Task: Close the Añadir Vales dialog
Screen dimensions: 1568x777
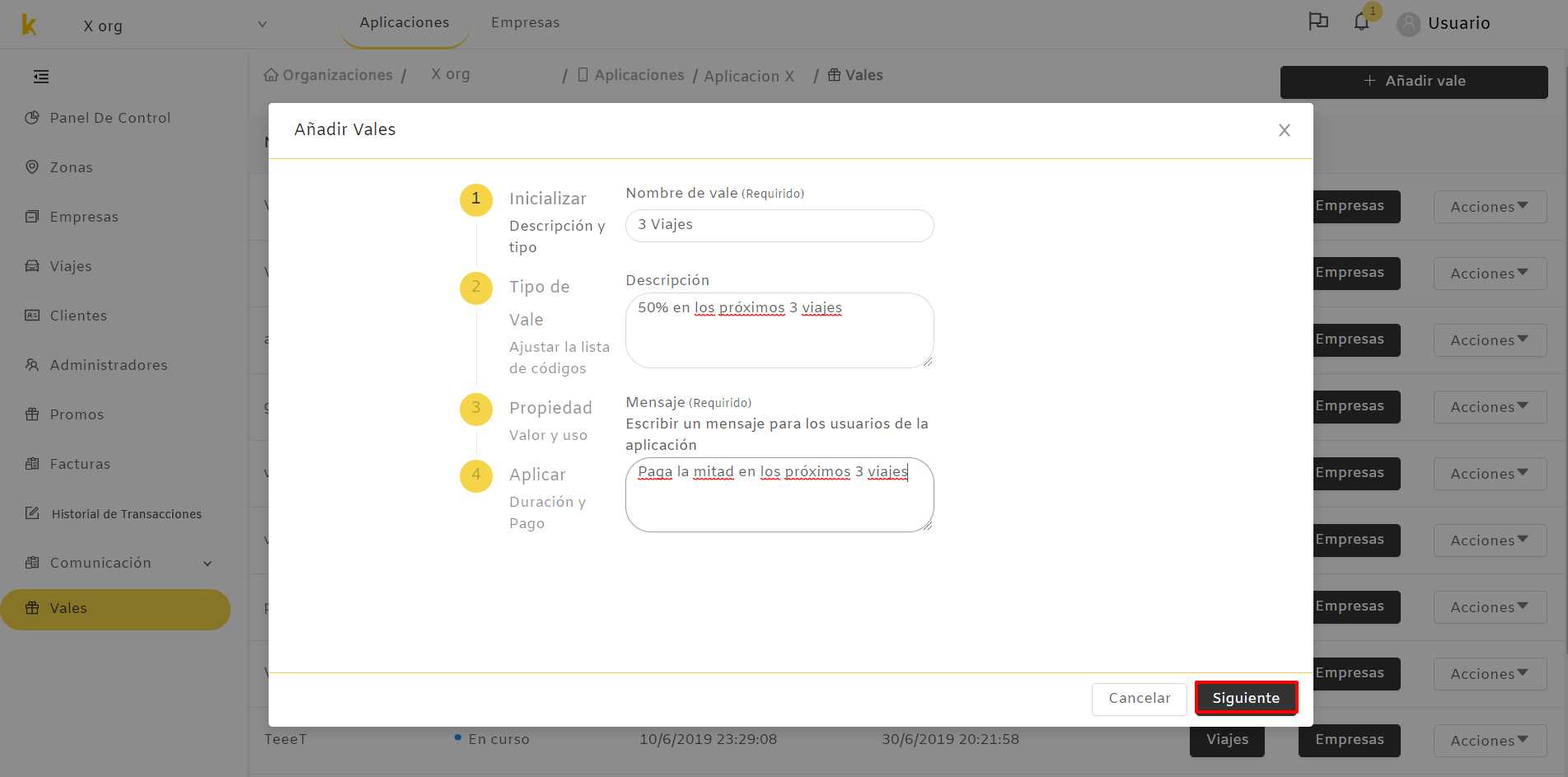Action: 1284,130
